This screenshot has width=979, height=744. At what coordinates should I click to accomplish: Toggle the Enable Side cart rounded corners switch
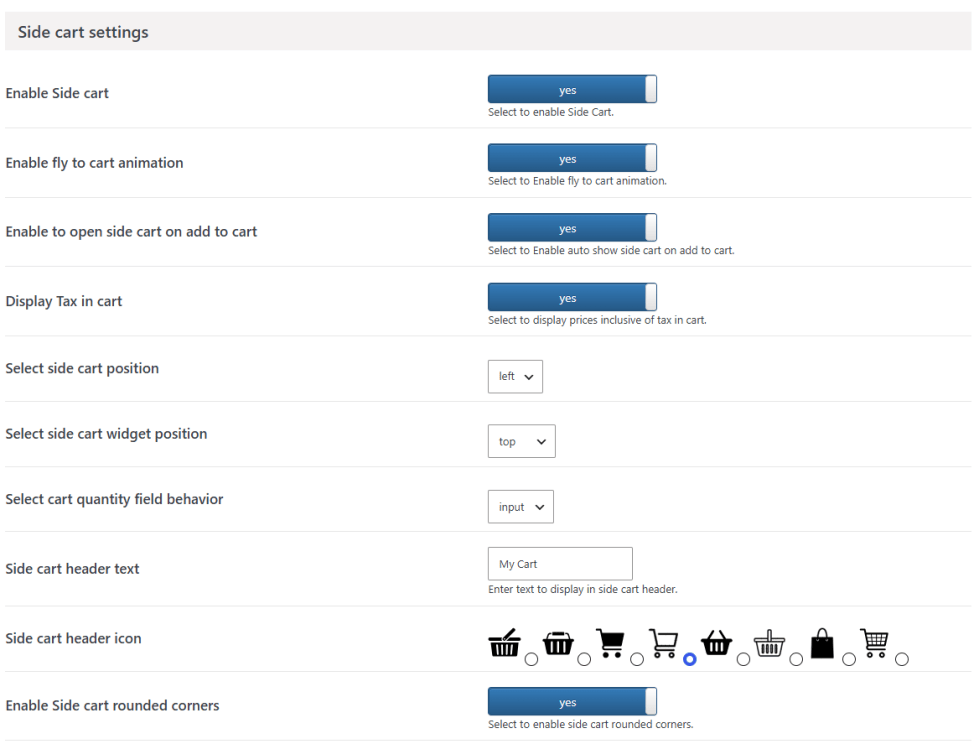coord(572,702)
